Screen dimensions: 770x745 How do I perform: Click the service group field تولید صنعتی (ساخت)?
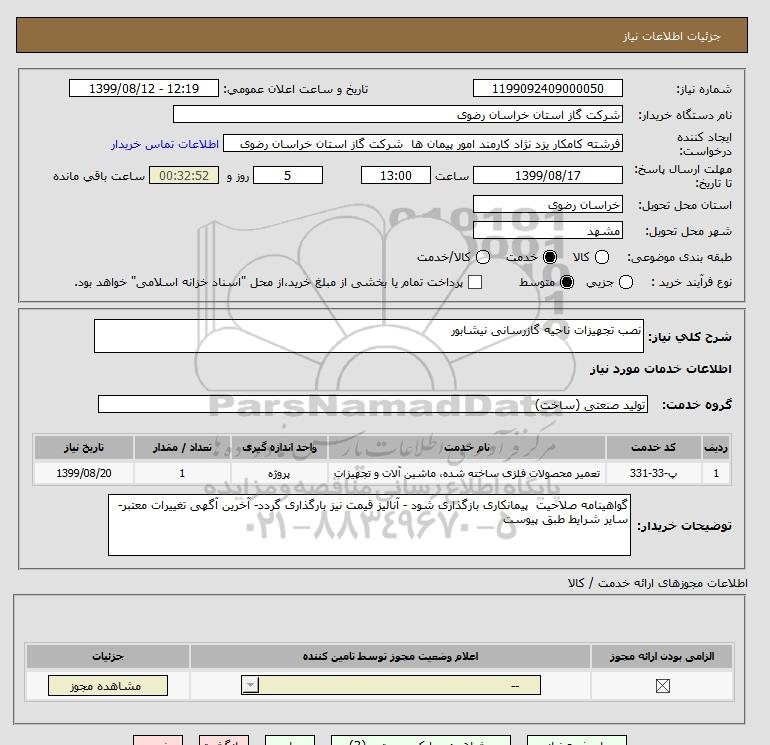[373, 404]
